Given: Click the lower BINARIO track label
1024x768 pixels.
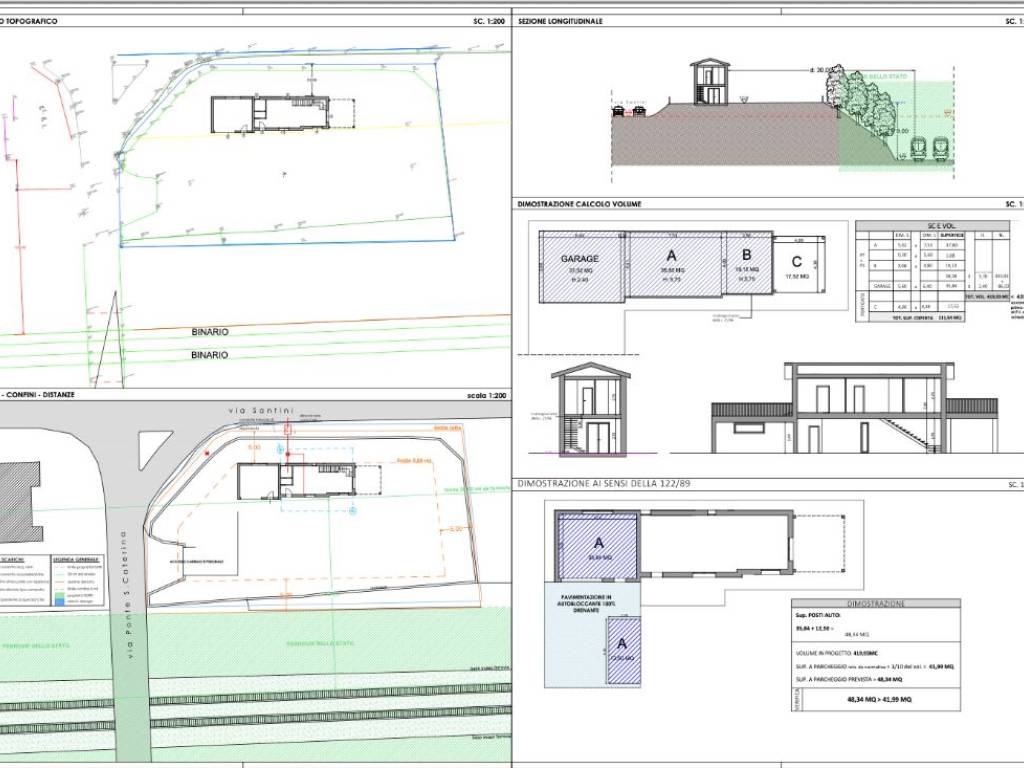Looking at the screenshot, I should (x=210, y=354).
